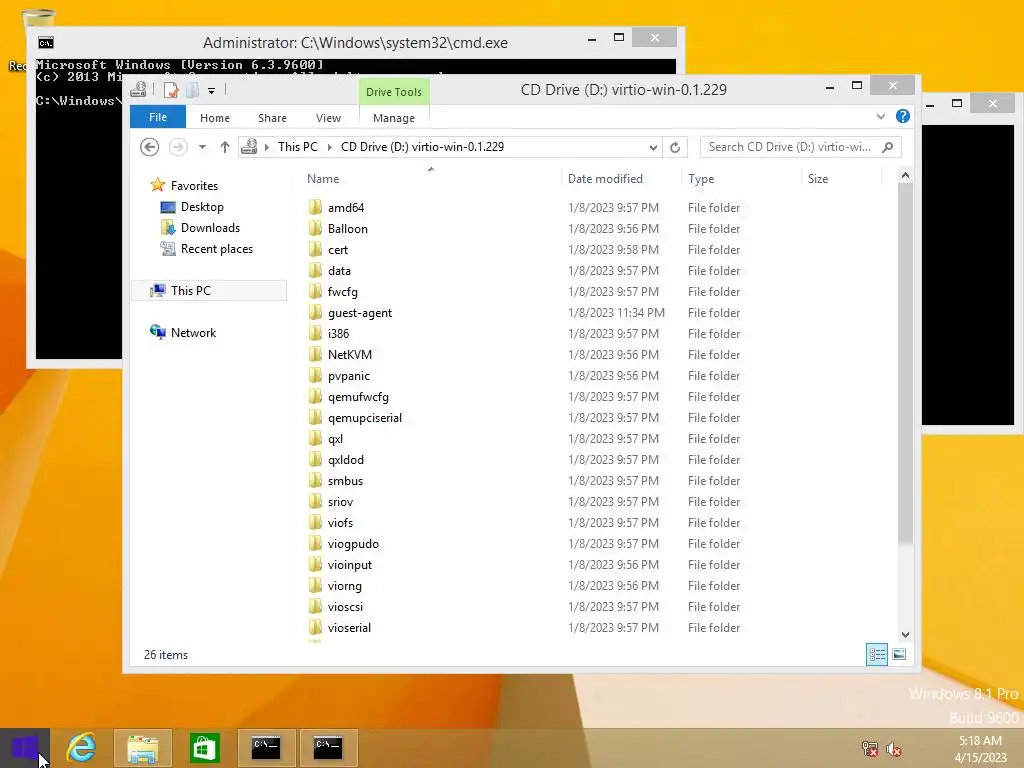This screenshot has height=768, width=1024.
Task: Refresh the folder with the Refresh button
Action: 675,148
